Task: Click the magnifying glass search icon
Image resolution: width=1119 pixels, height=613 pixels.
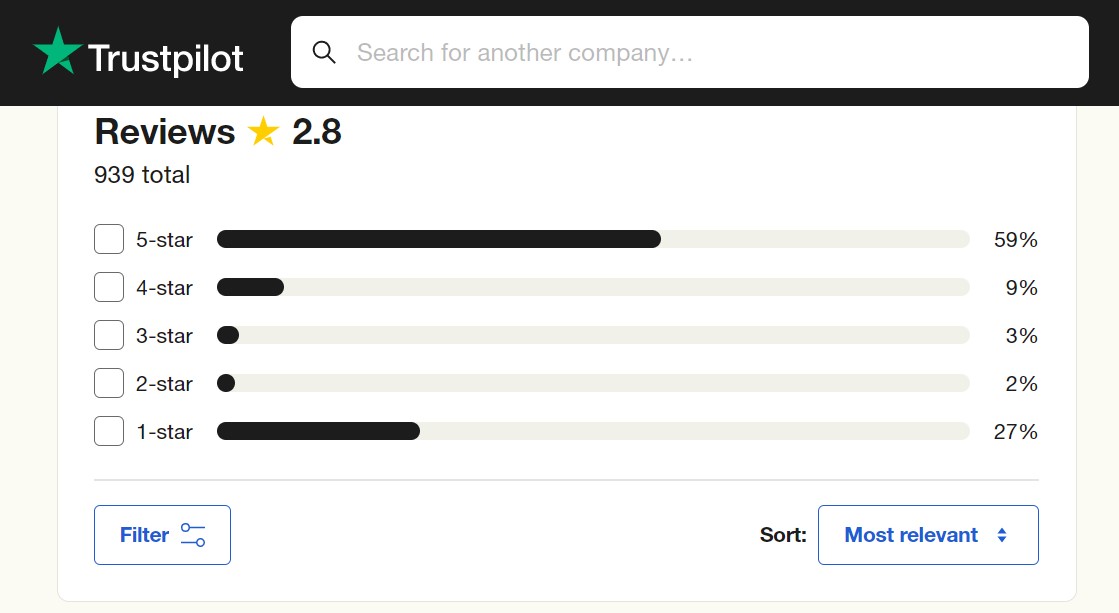Action: point(324,52)
